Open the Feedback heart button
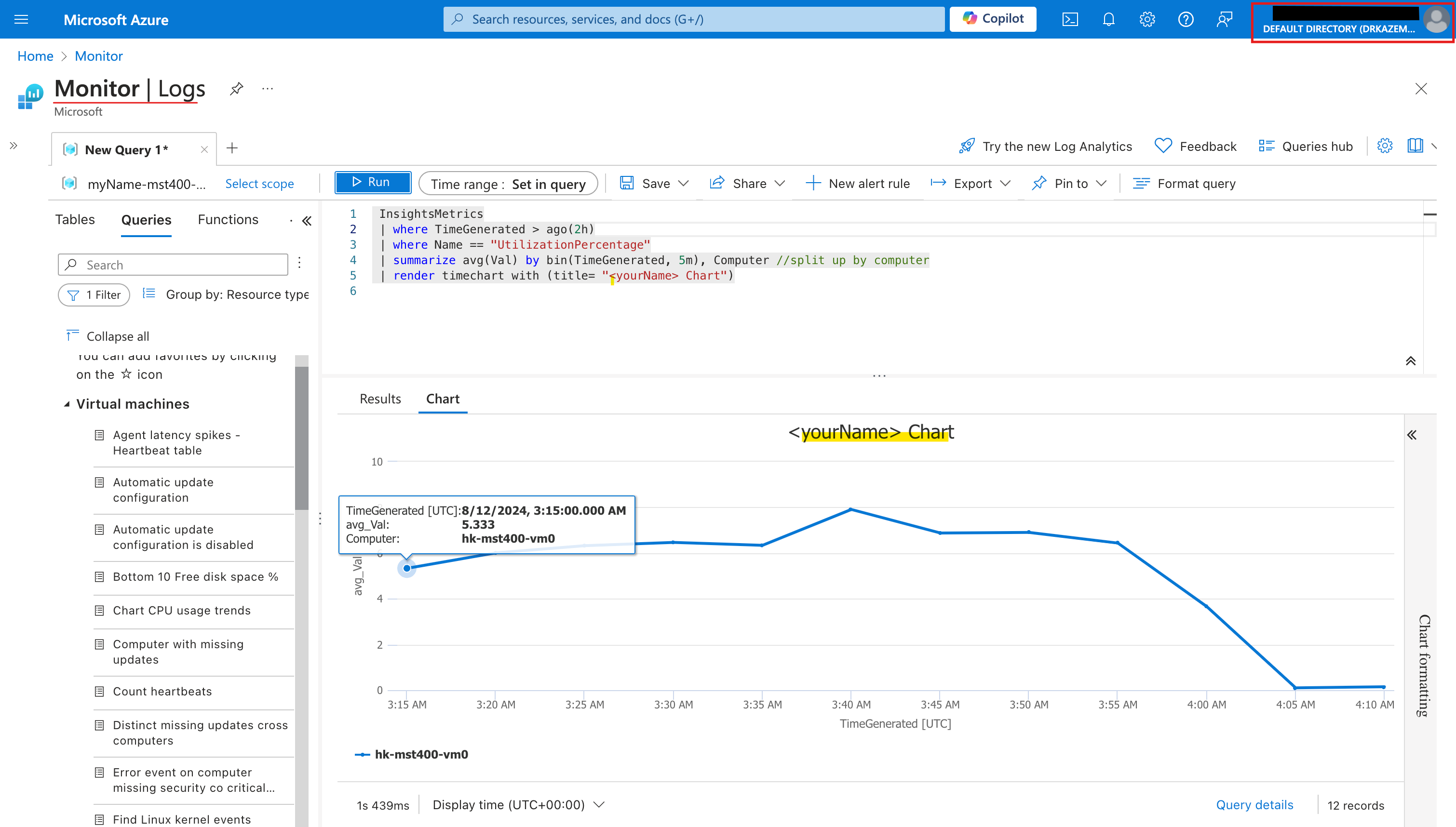Screen dimensions: 1456x827 click(x=1195, y=146)
